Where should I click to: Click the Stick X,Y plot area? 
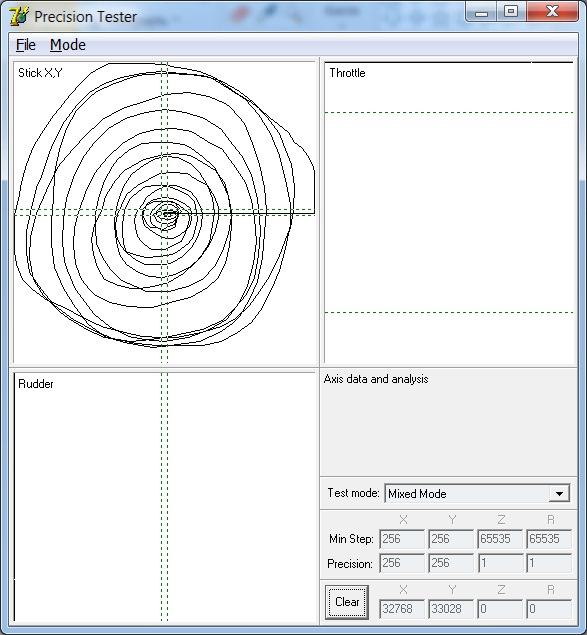(164, 212)
